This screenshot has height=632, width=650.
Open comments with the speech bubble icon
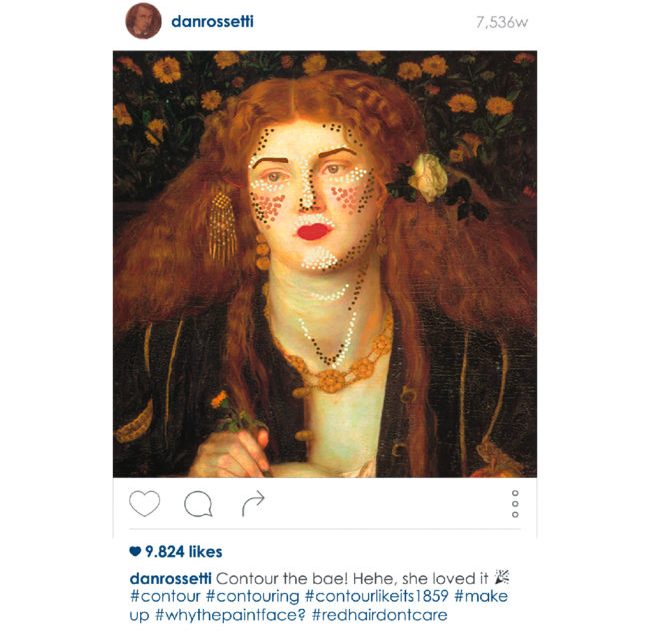coord(198,504)
